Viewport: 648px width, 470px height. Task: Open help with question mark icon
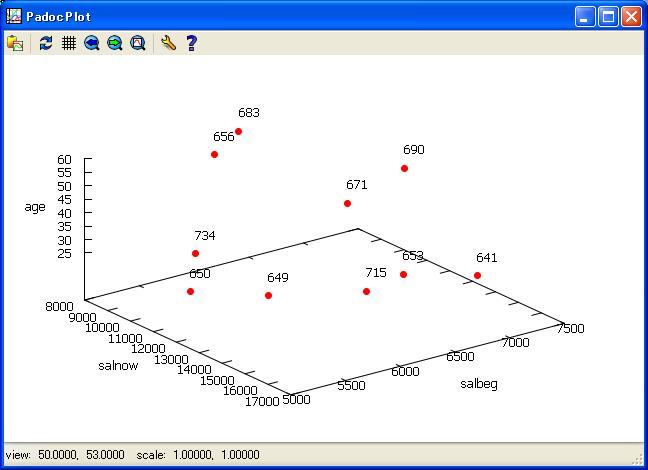click(x=191, y=43)
